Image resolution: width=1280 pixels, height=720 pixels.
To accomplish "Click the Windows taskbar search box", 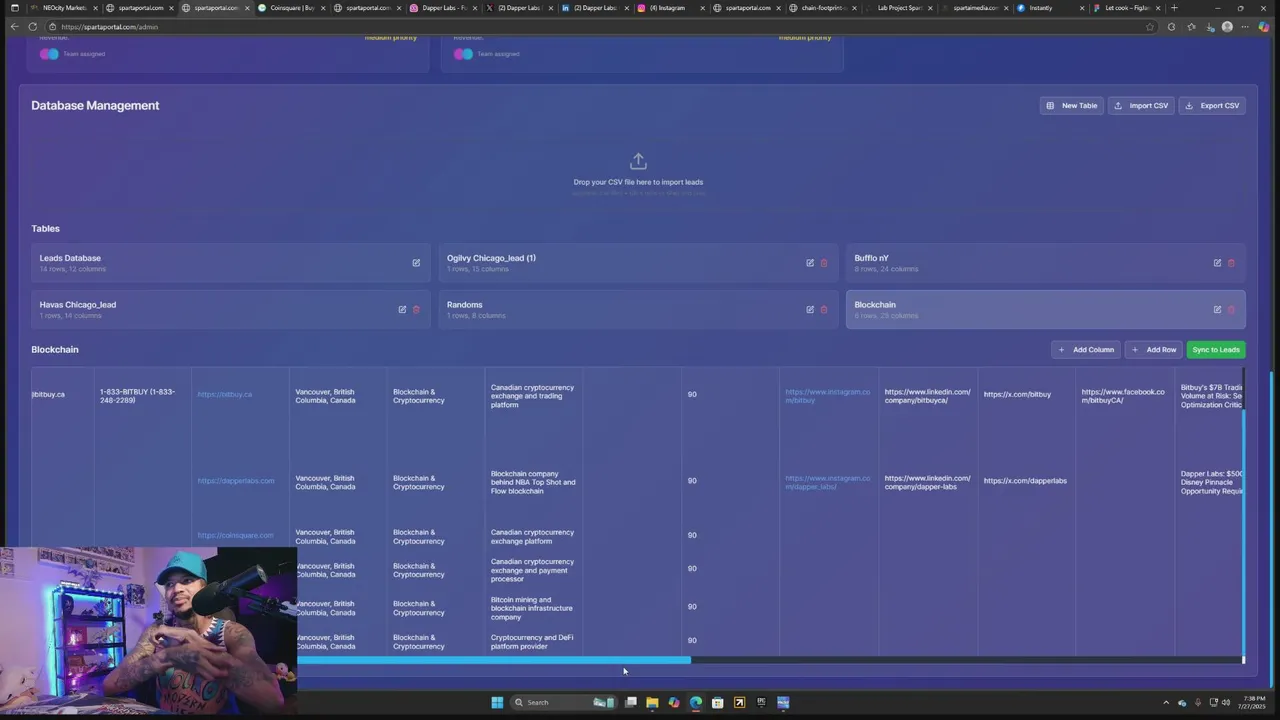I will coord(562,702).
